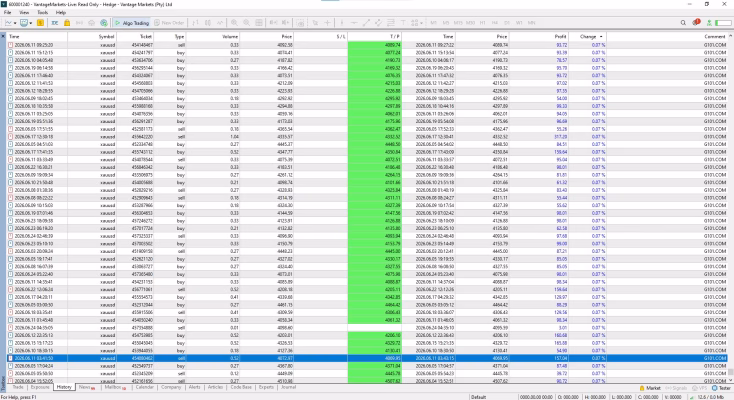The height and width of the screenshot is (400, 734).
Task: Open a new chart window icon
Action: (8, 22)
